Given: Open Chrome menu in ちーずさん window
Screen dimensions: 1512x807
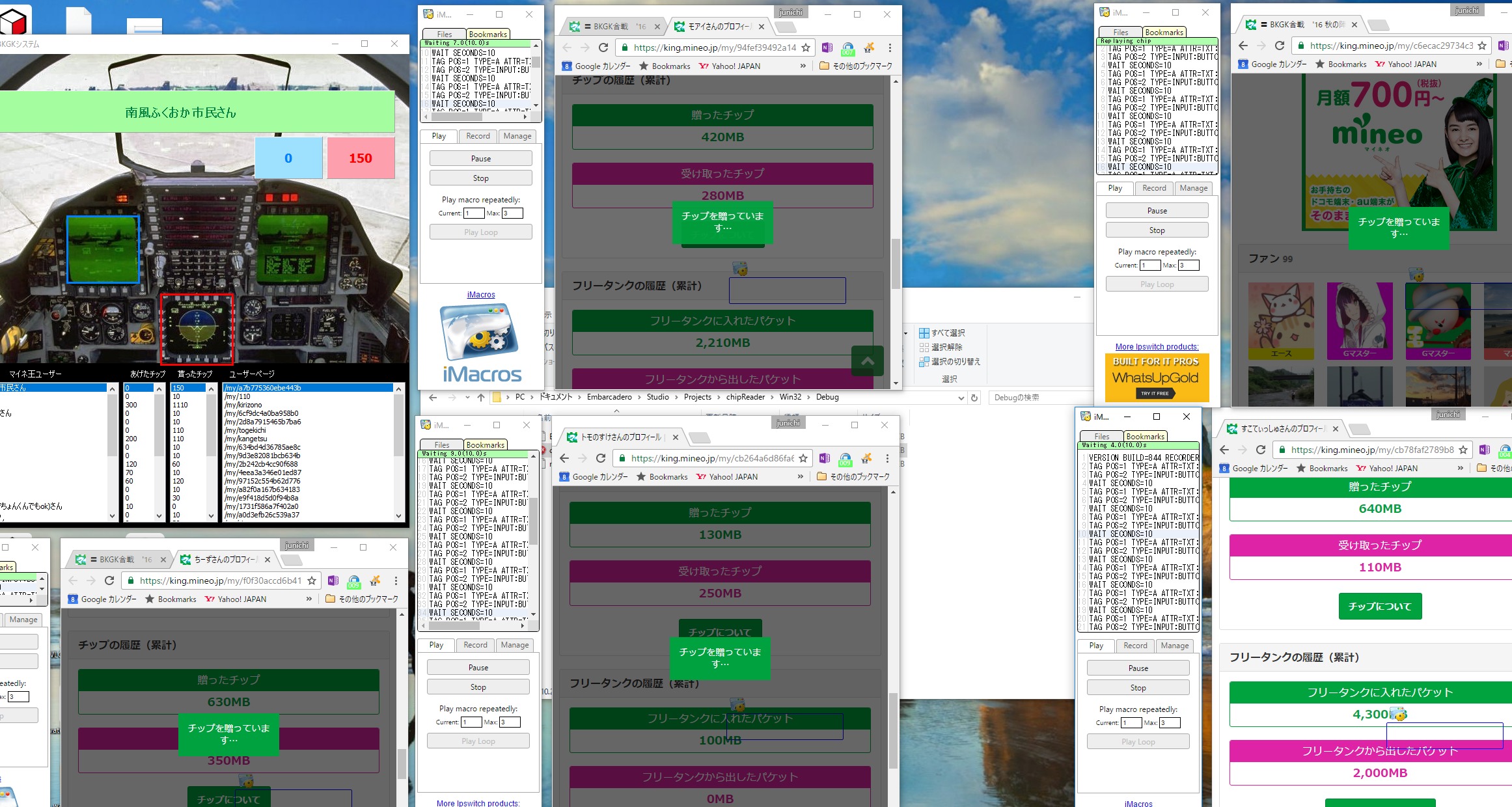Looking at the screenshot, I should (x=396, y=581).
